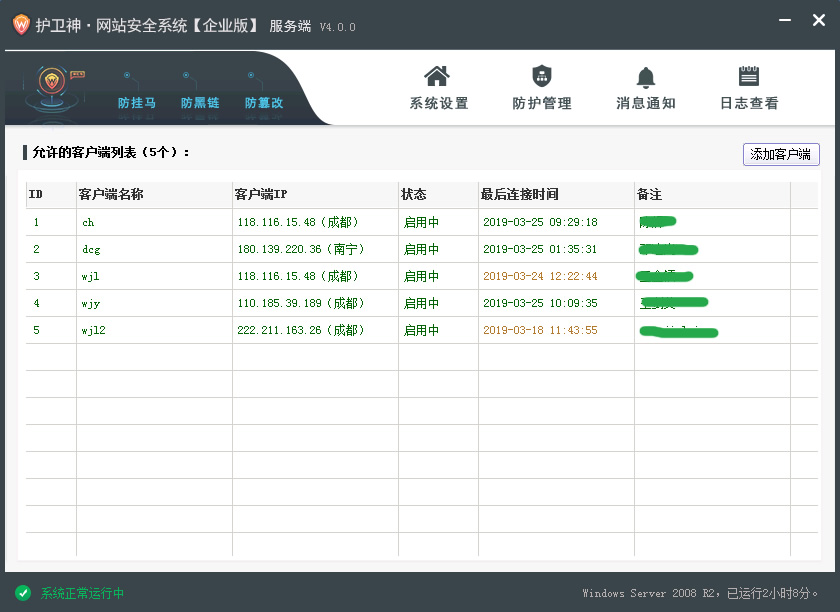Screen dimensions: 840x612
Task: Select client name ch
Action: [88, 222]
